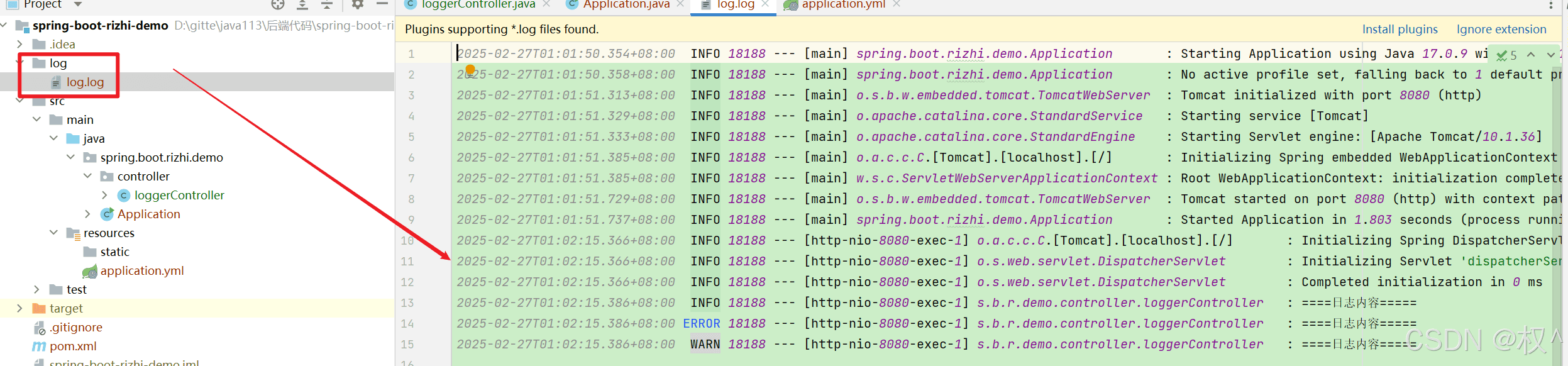The image size is (1568, 366).
Task: Close the Application.java tab
Action: point(680,4)
